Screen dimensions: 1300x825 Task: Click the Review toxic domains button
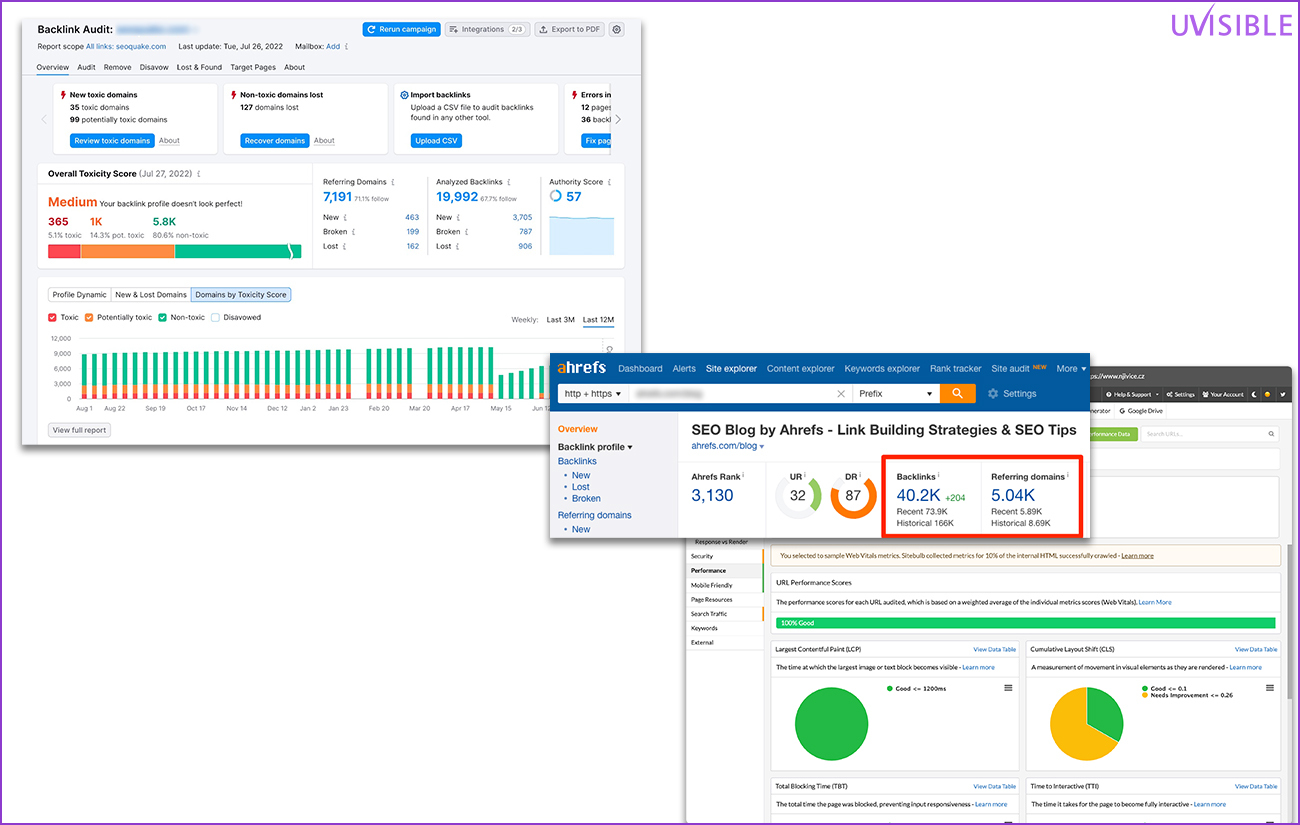[112, 141]
